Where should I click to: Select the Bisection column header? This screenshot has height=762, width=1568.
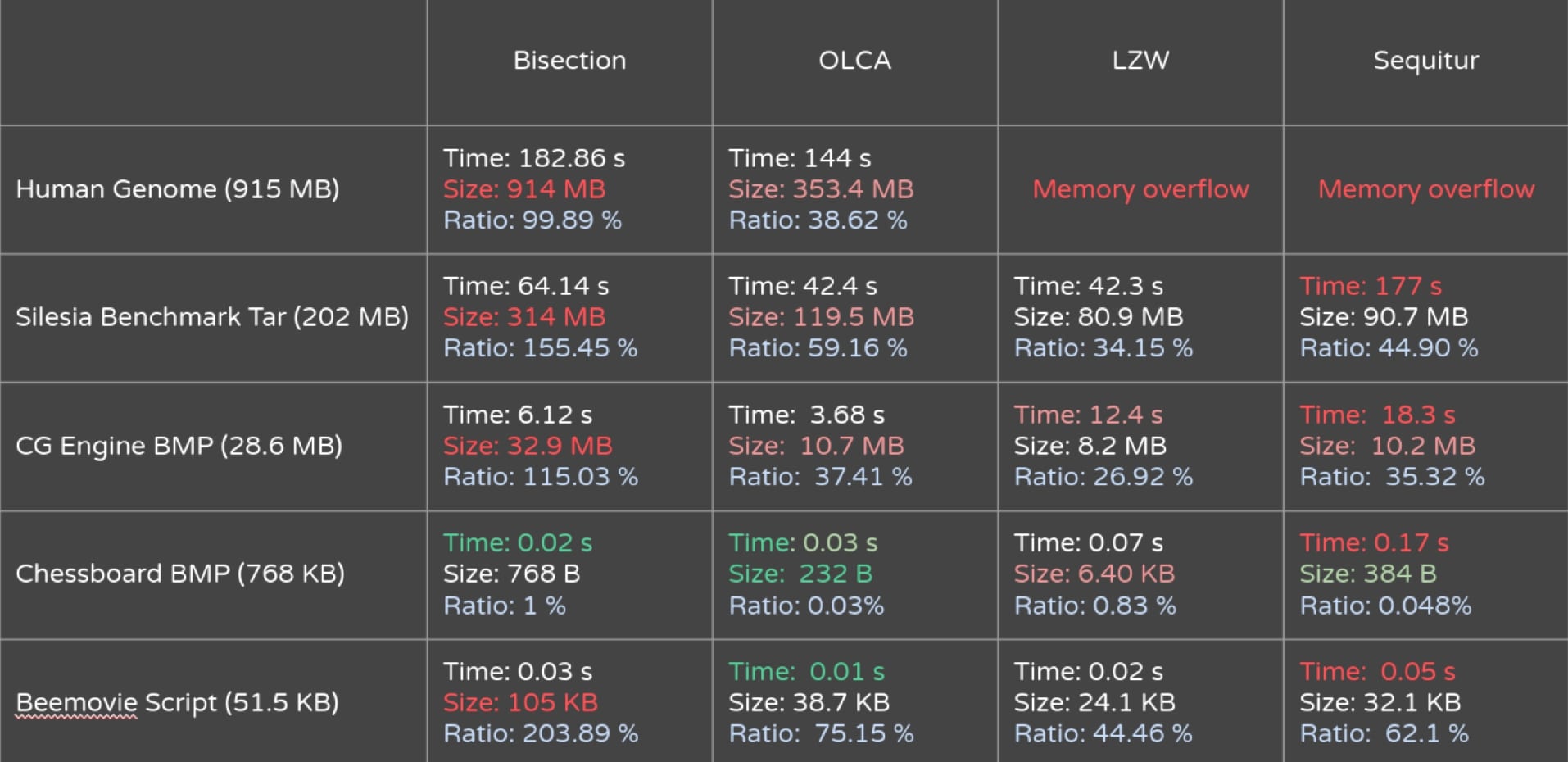[569, 61]
